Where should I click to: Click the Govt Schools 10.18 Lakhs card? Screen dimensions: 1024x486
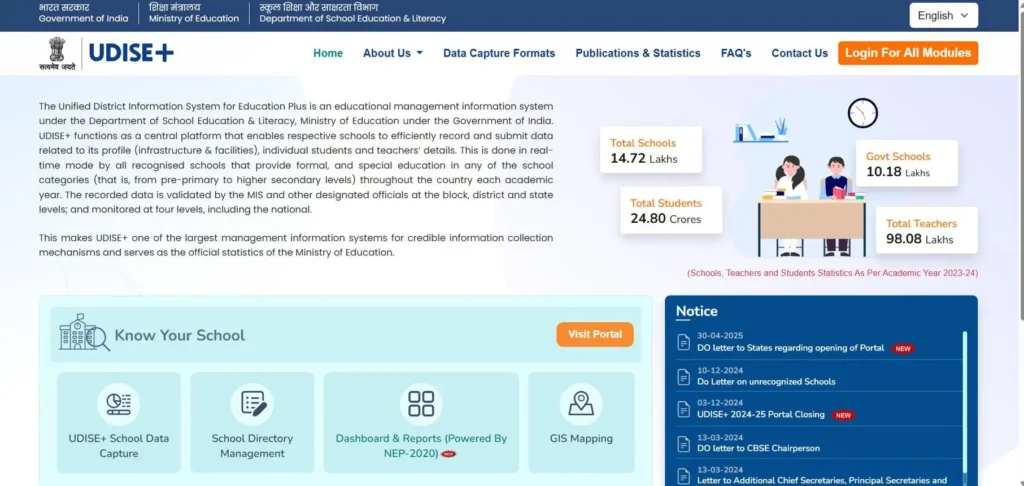906,163
